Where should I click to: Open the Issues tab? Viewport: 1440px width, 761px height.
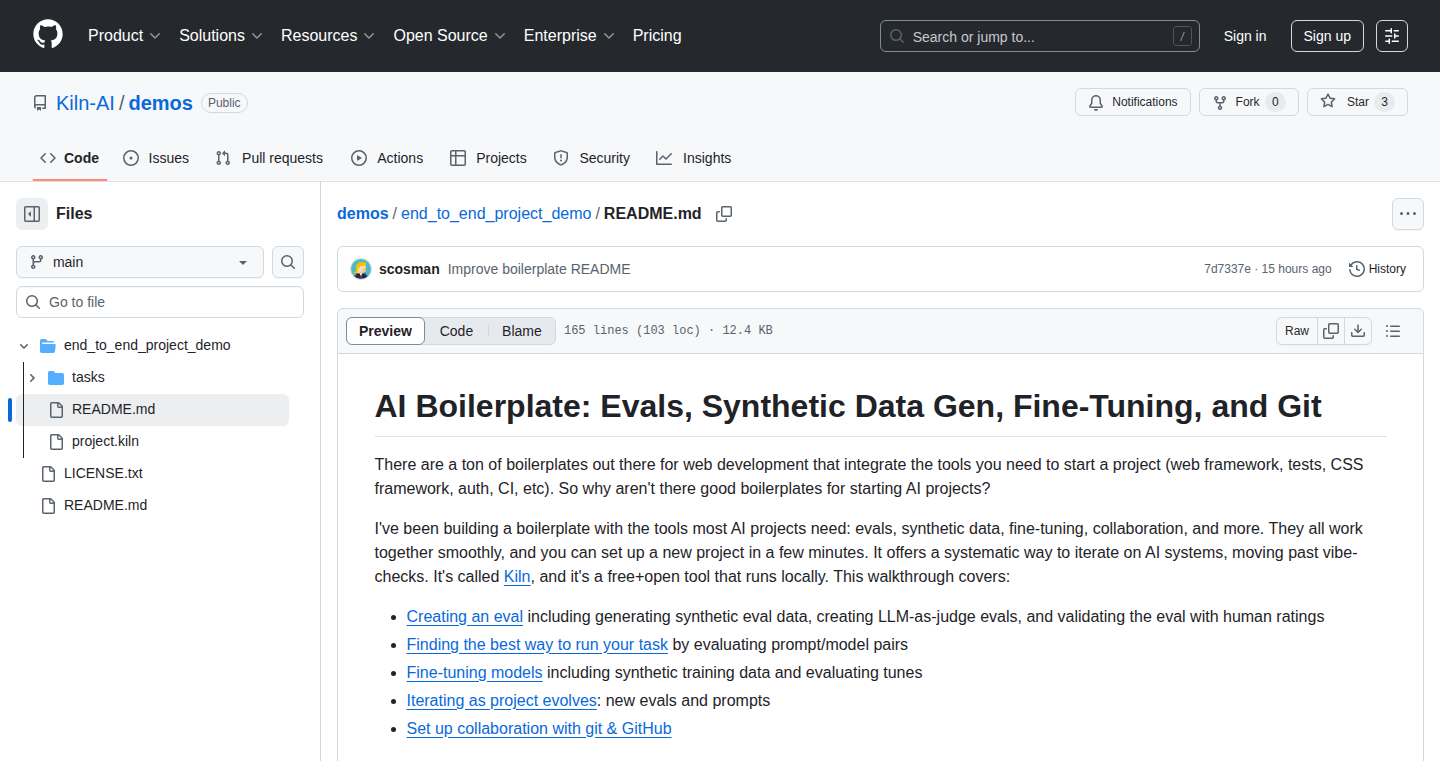(156, 158)
